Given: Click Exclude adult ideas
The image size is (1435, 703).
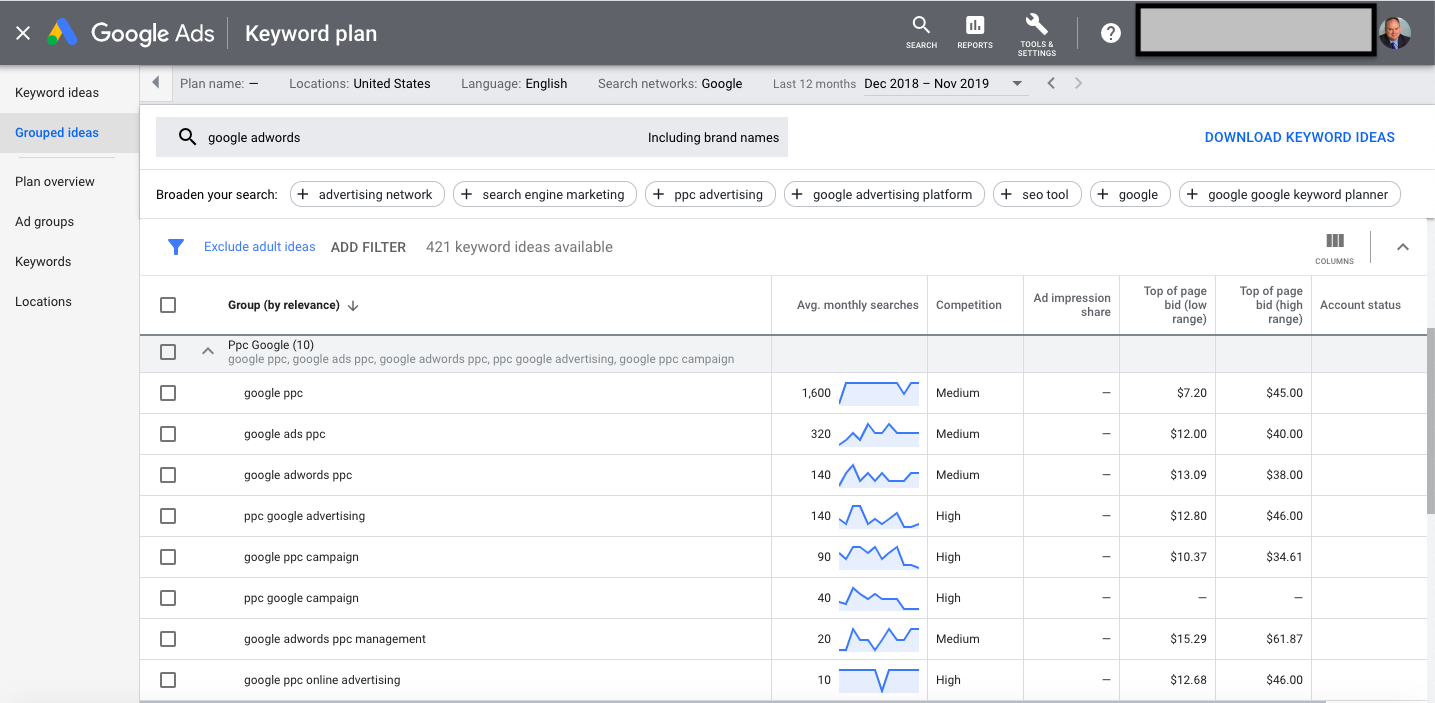Looking at the screenshot, I should (259, 246).
